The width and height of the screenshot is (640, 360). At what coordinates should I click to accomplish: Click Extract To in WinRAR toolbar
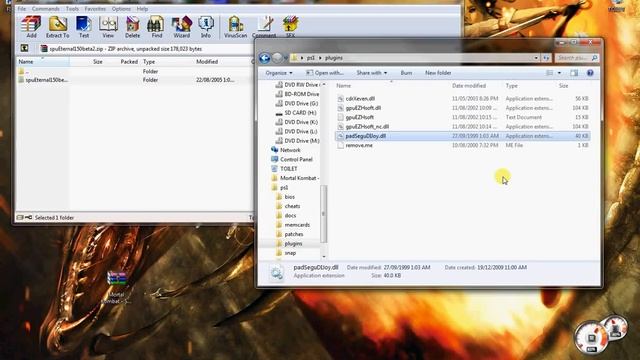click(x=58, y=27)
